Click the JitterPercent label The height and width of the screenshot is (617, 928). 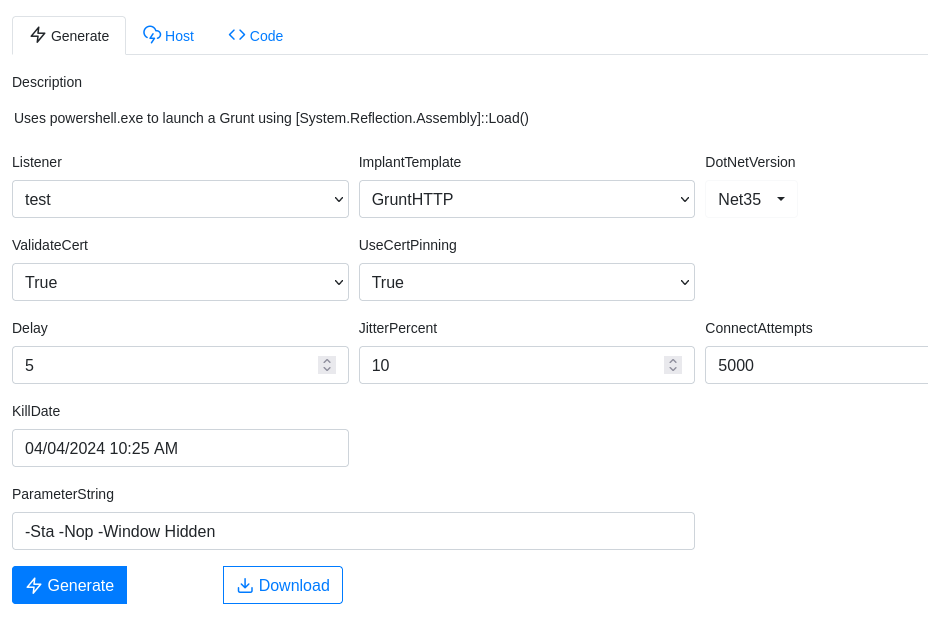pos(398,328)
